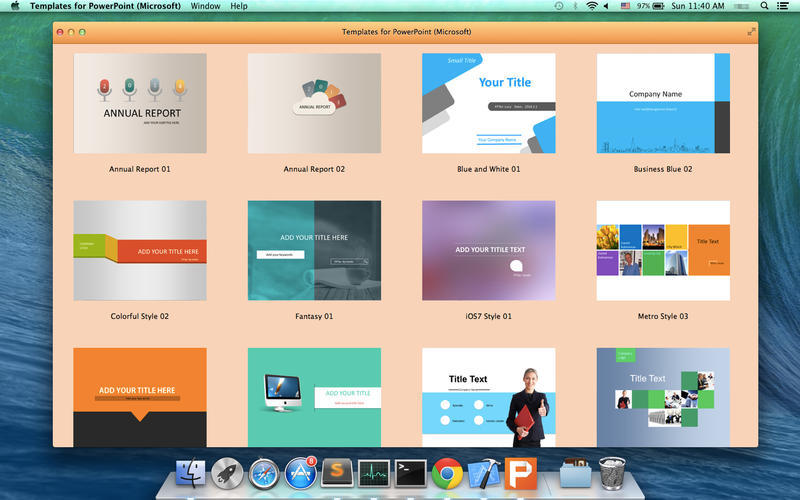Open the Templates for PowerPoint app menu

[106, 6]
